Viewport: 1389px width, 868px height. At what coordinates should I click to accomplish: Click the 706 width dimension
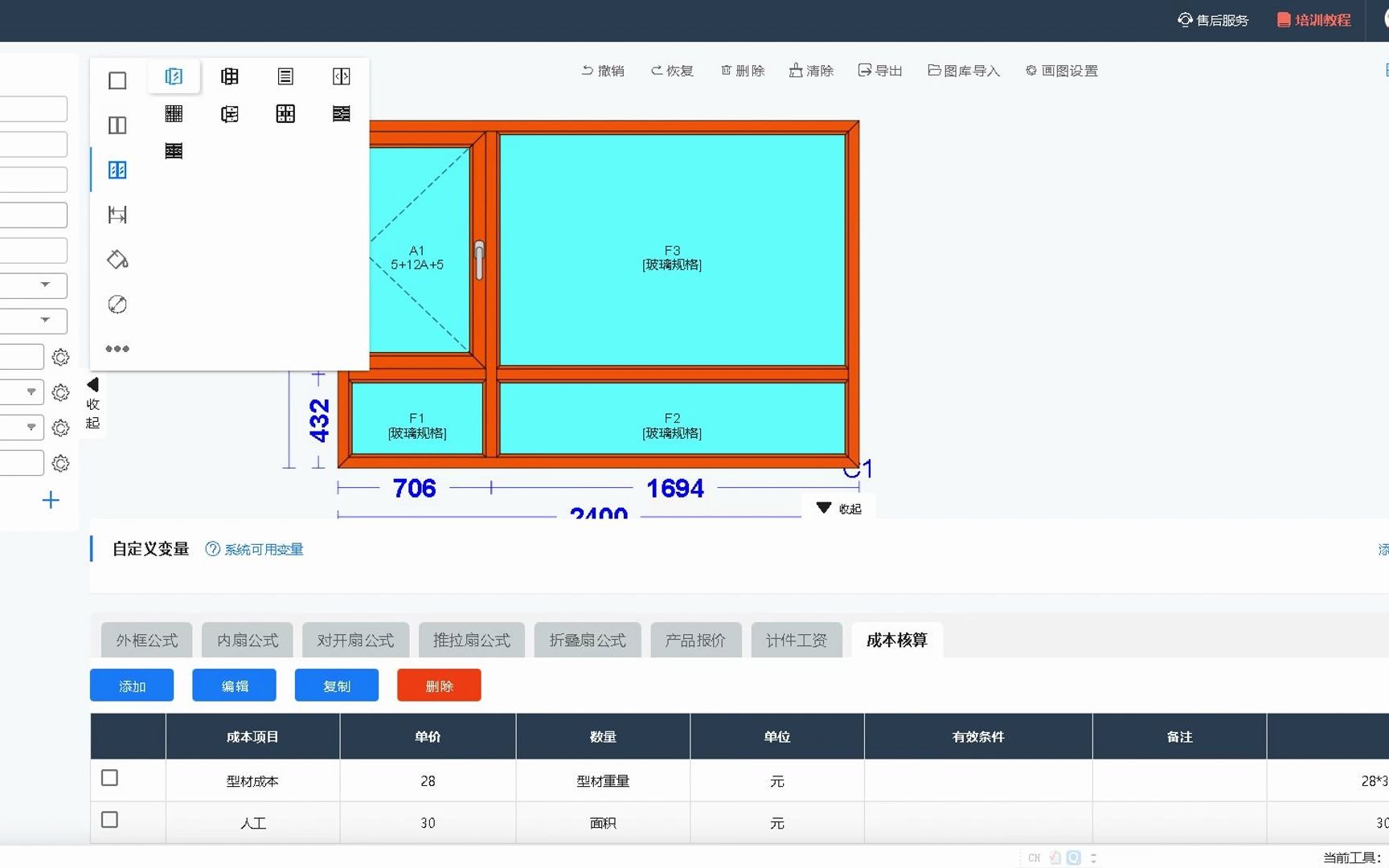(414, 488)
